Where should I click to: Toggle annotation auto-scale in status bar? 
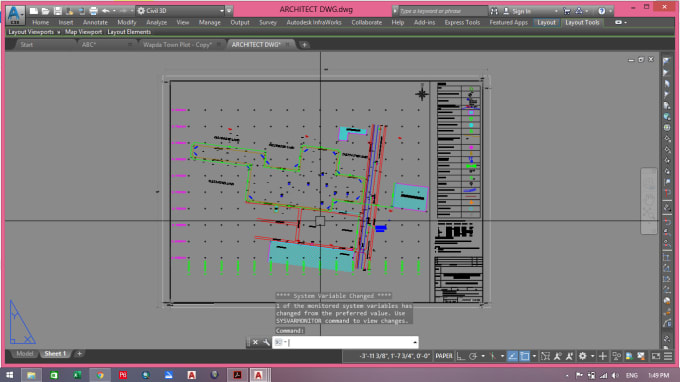pos(569,356)
